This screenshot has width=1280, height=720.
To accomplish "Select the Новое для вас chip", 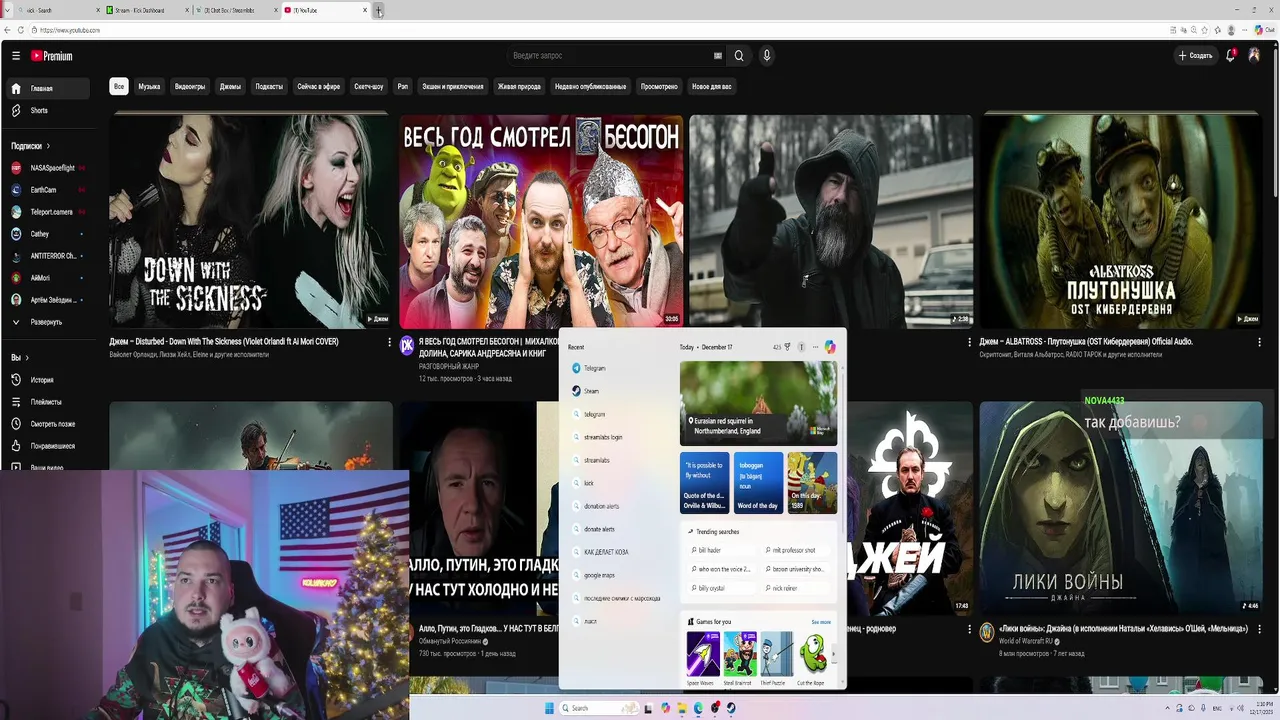I will pos(712,87).
